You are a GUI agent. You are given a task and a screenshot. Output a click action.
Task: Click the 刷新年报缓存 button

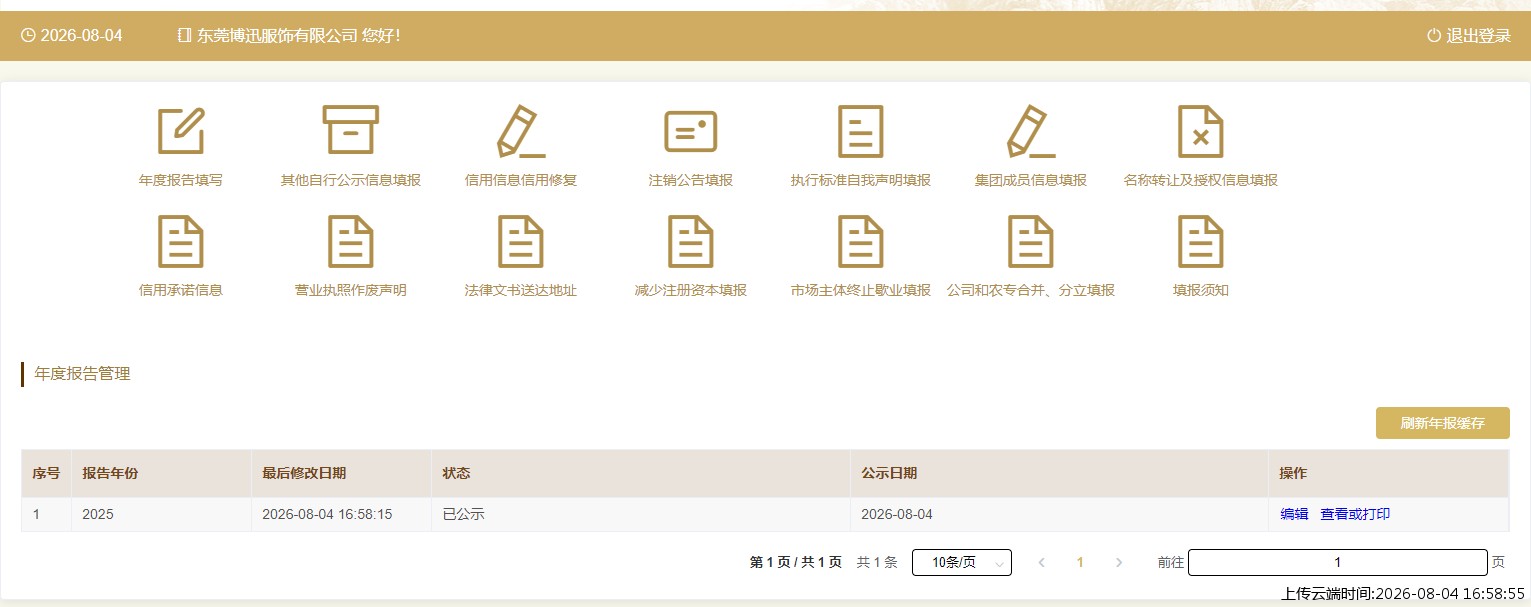[1442, 423]
